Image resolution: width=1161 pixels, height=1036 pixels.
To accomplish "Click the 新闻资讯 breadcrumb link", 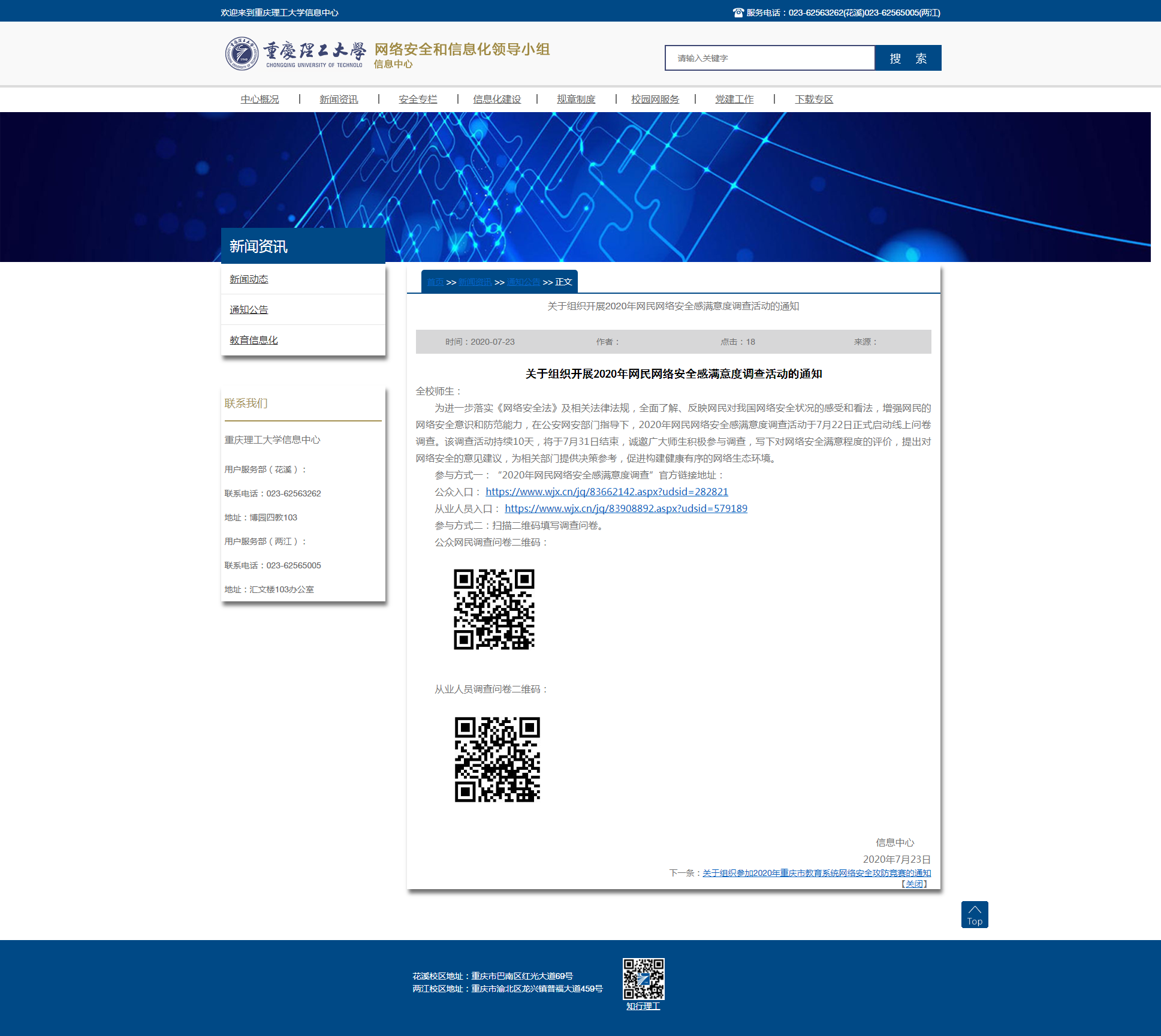I will [x=475, y=282].
